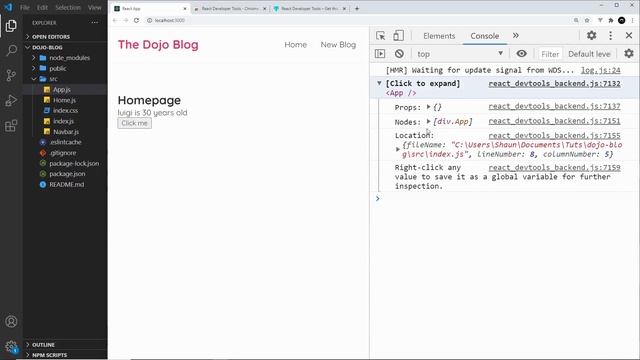Expand the Props object in console

pos(428,107)
